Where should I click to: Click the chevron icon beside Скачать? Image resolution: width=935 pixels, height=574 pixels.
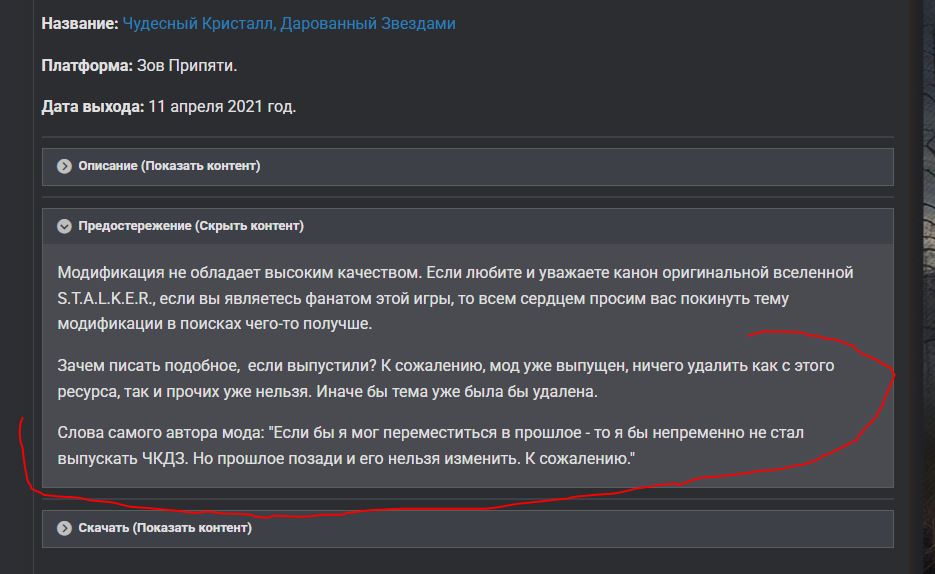click(x=64, y=528)
